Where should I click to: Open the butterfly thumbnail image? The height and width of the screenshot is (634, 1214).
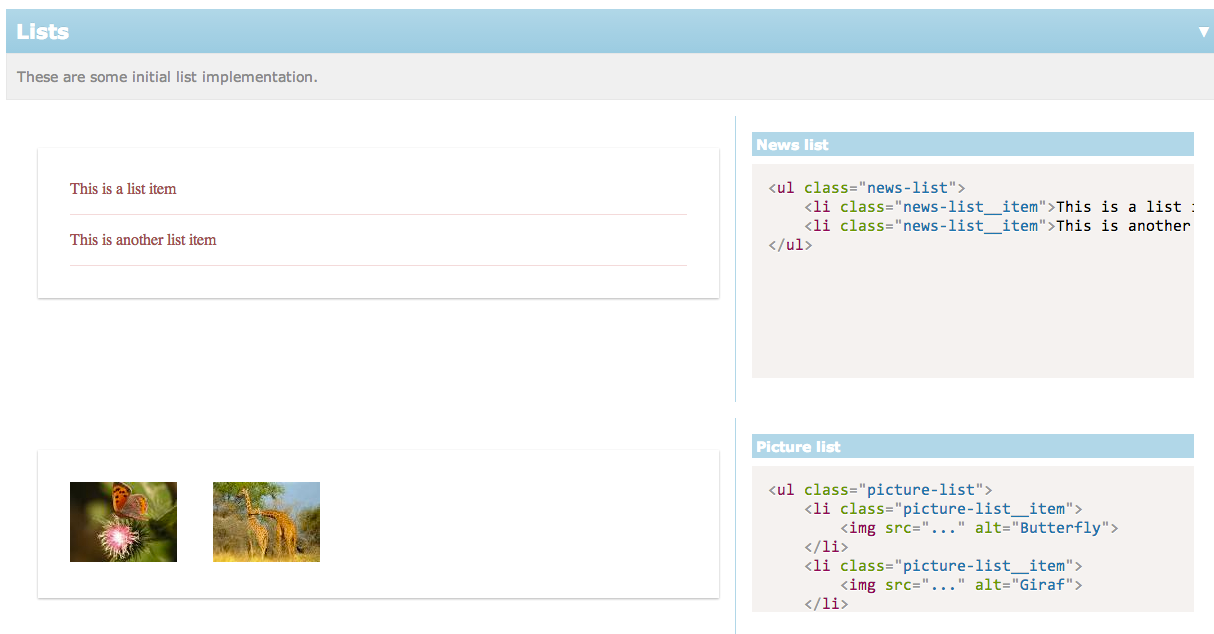pyautogui.click(x=123, y=522)
